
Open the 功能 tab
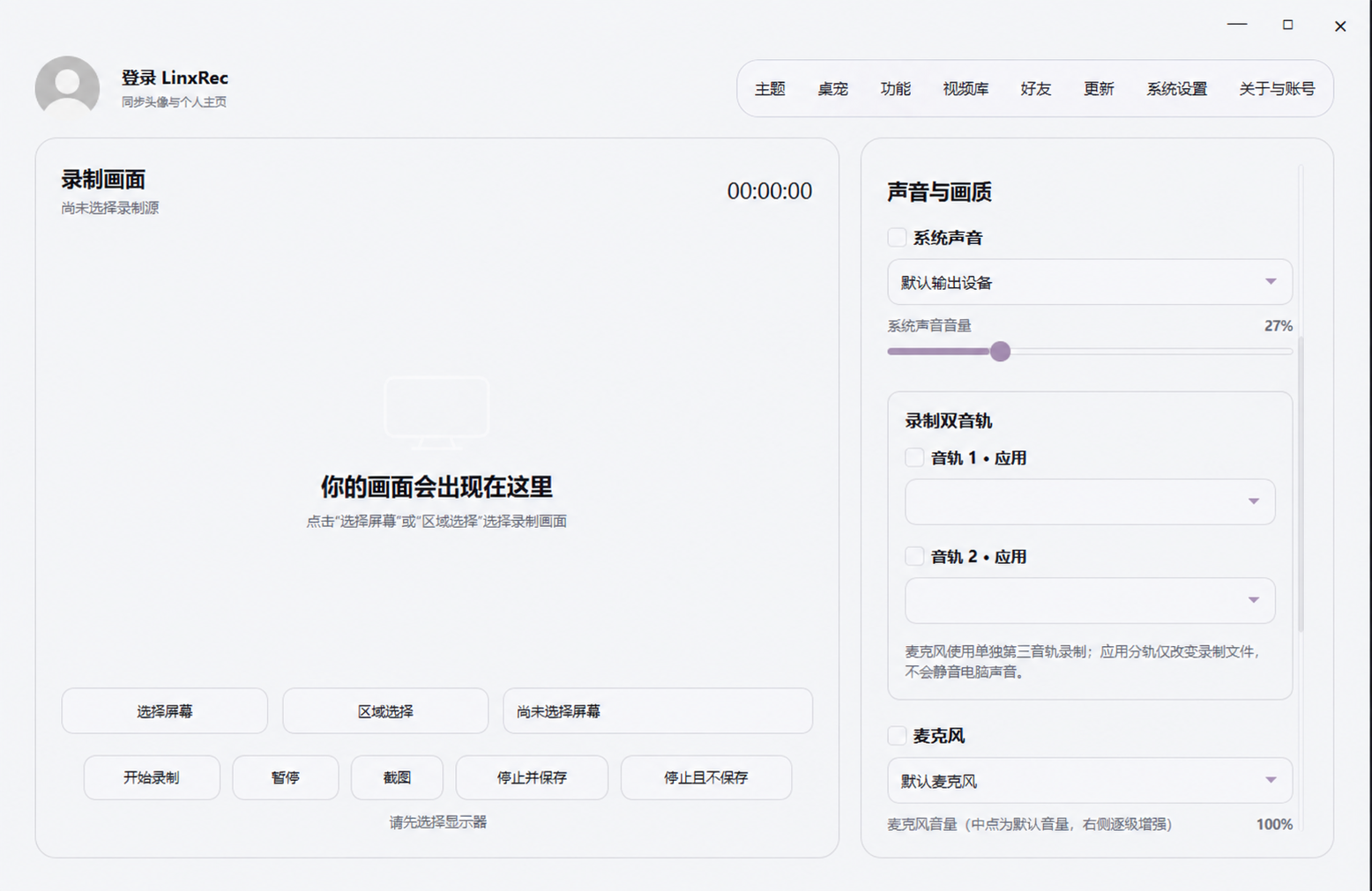pos(895,89)
